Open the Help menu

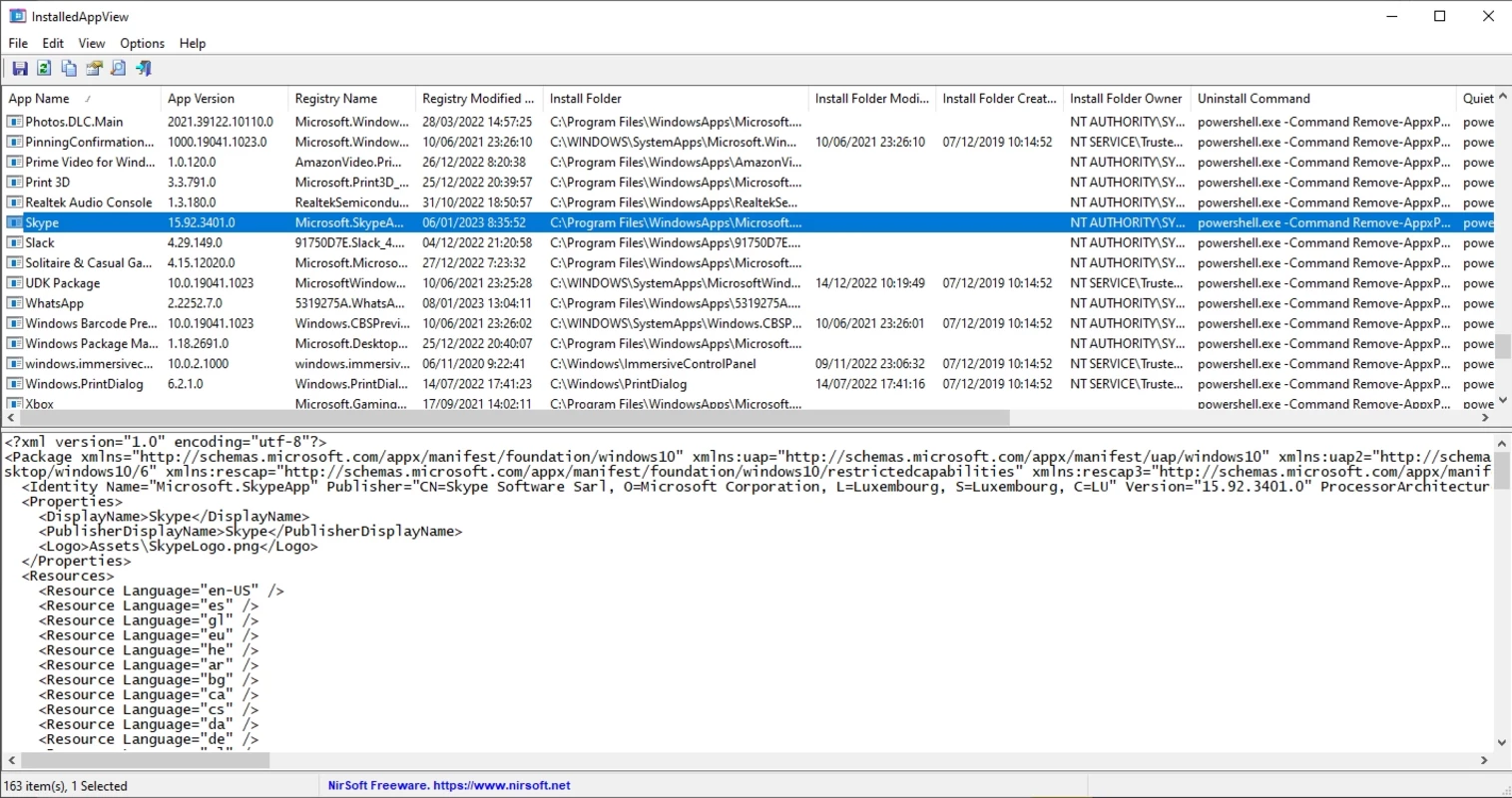193,43
